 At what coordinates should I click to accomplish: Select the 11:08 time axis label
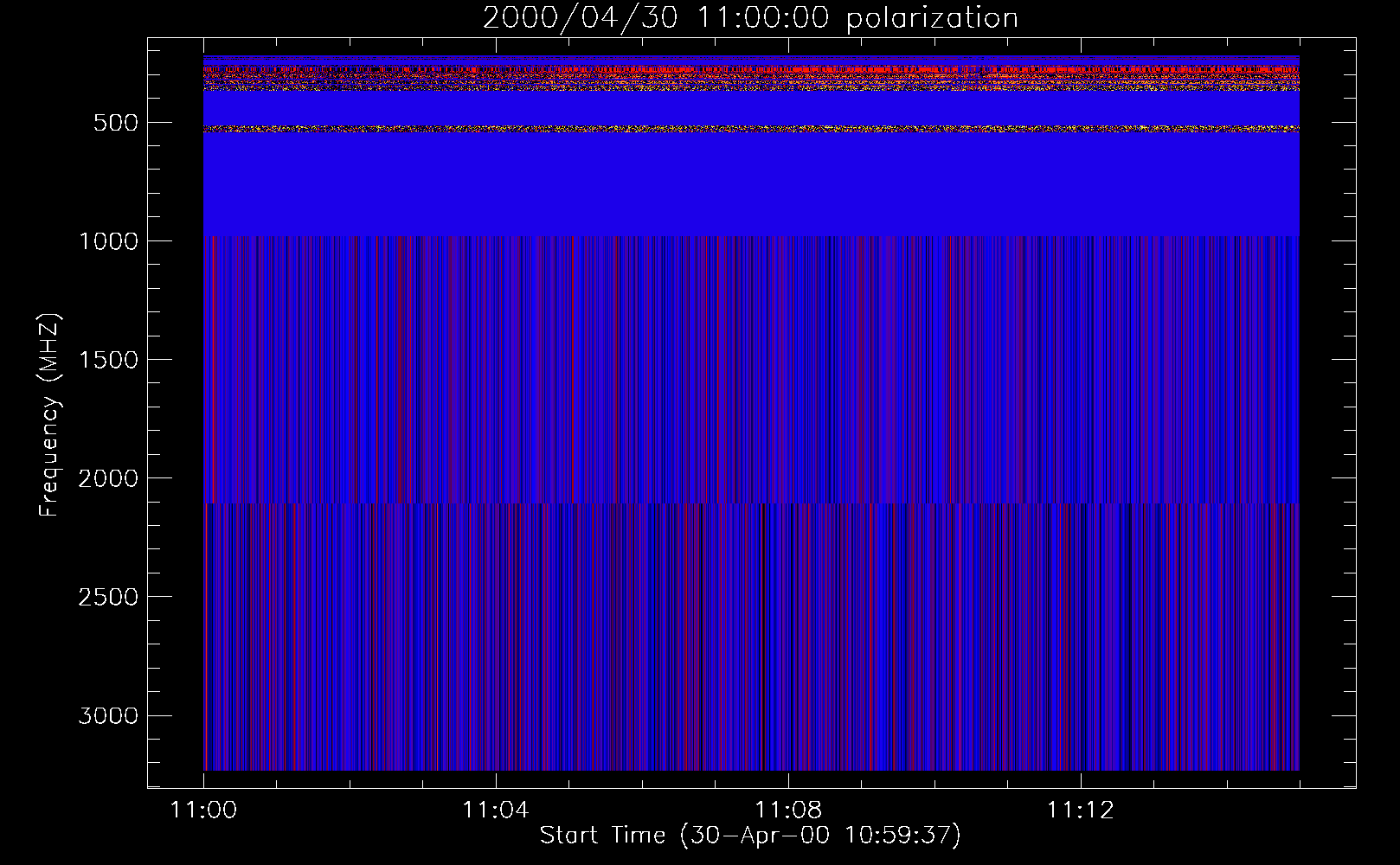pyautogui.click(x=787, y=811)
